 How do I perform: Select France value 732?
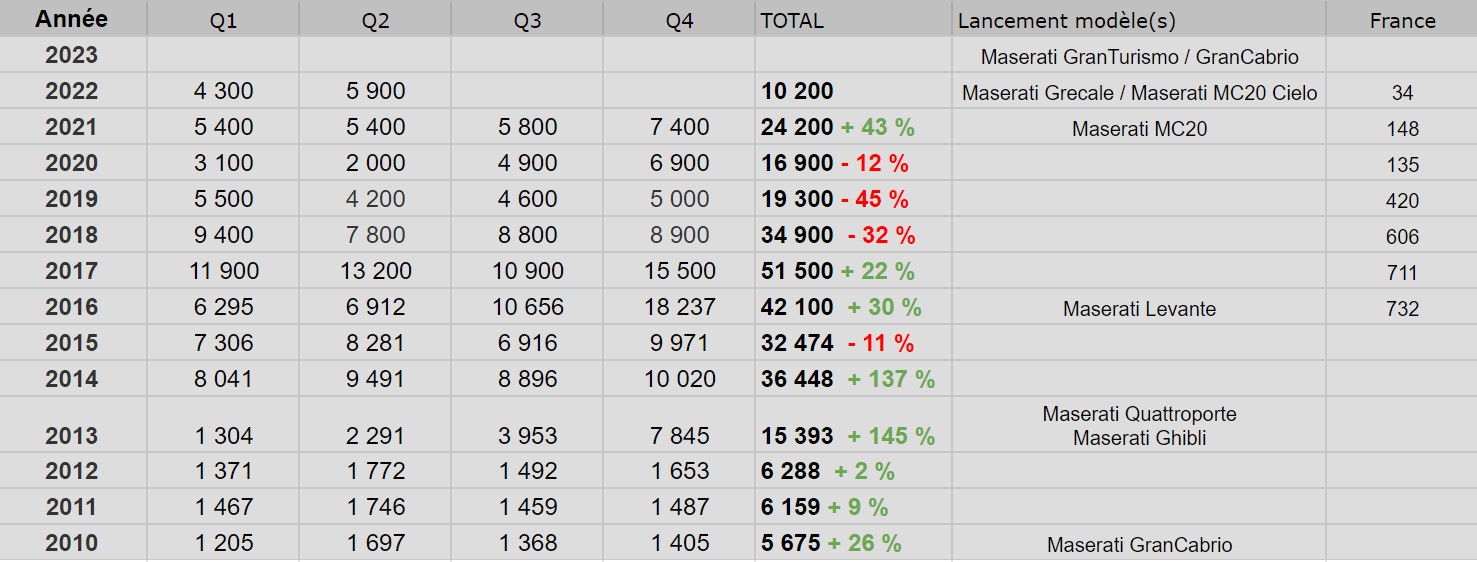(x=1402, y=309)
